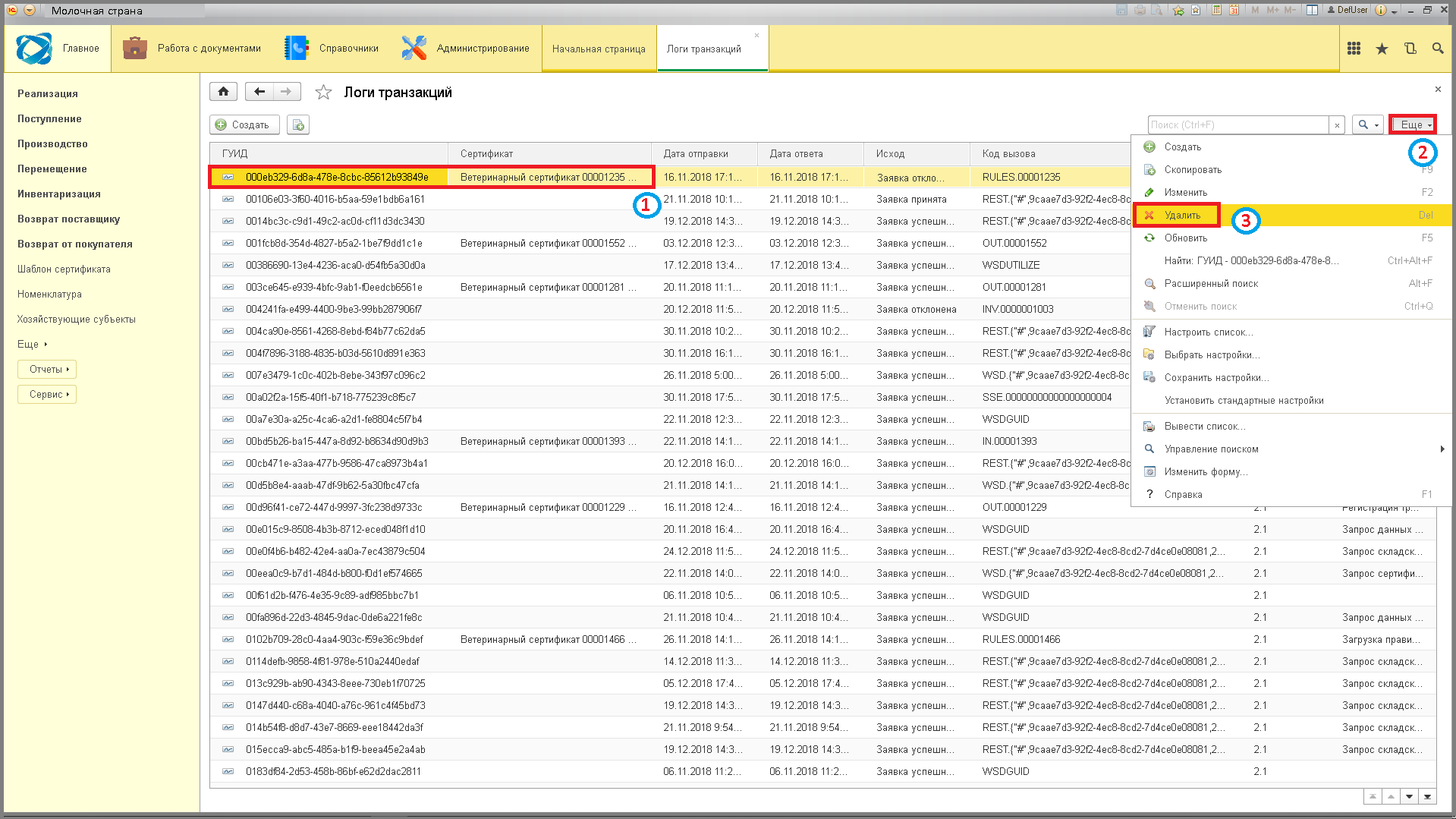Open the History scroll icon
Viewport: 1456px width, 819px height.
(x=1410, y=49)
